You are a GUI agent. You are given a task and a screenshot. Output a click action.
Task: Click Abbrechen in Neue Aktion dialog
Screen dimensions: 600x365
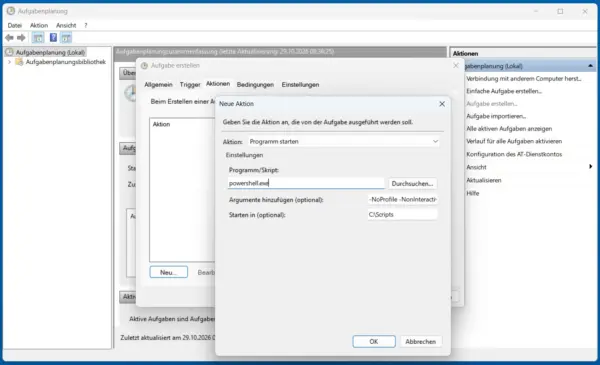click(x=421, y=341)
